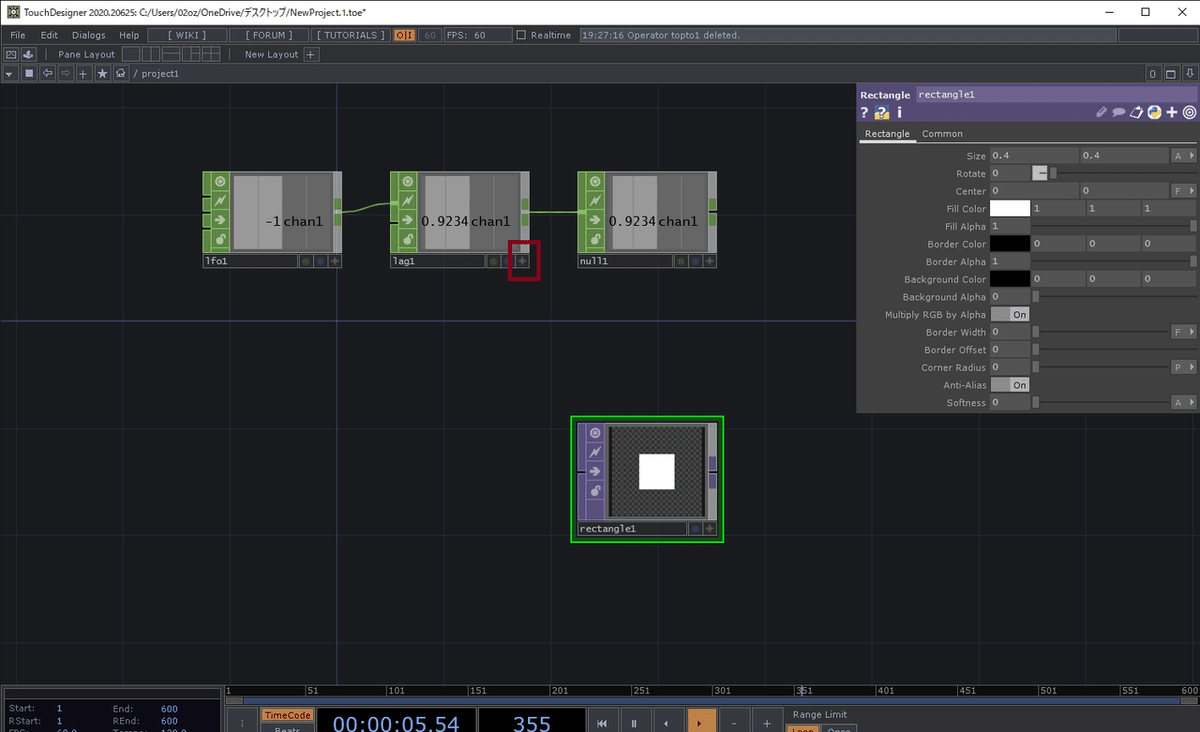Expand Softness unit menu 'A'

tap(1184, 402)
